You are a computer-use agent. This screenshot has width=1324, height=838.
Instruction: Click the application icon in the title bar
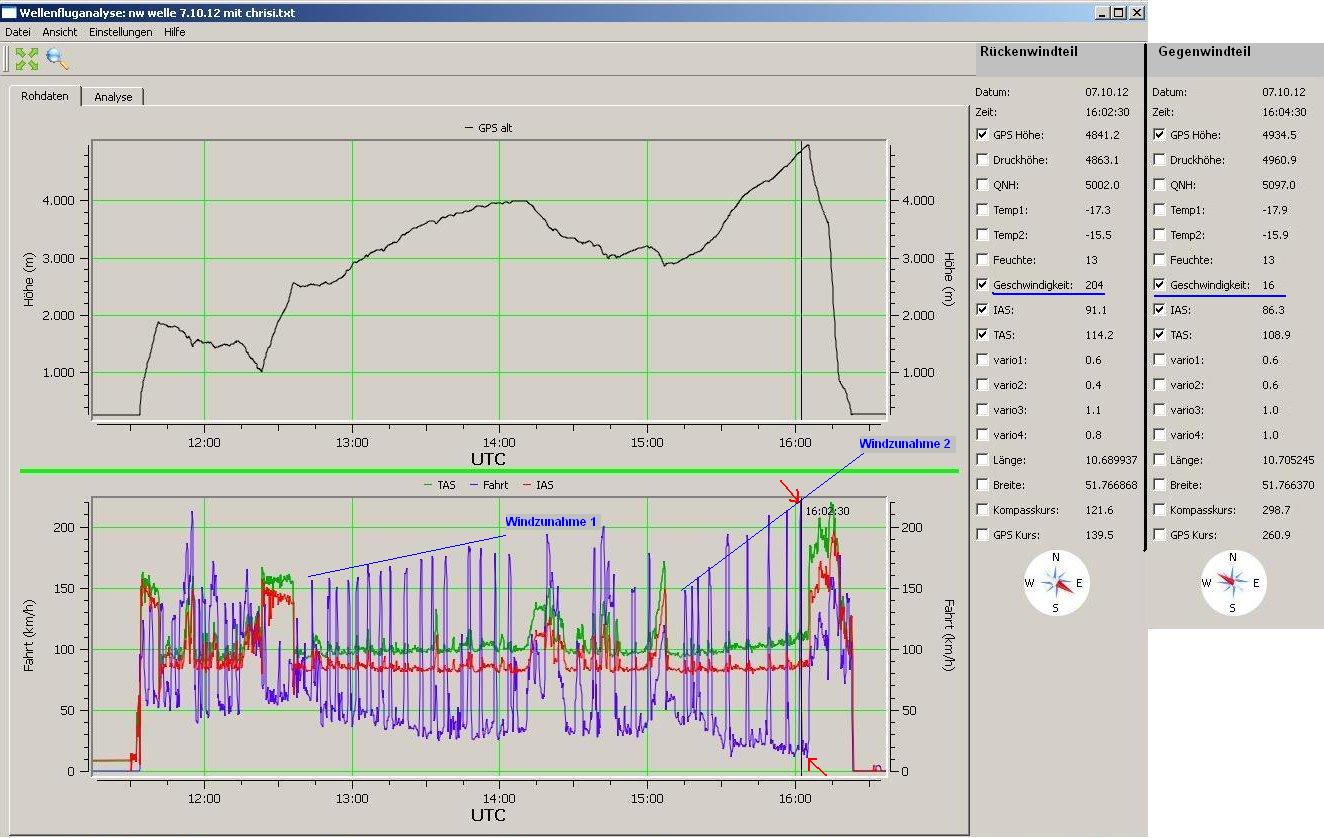[9, 13]
